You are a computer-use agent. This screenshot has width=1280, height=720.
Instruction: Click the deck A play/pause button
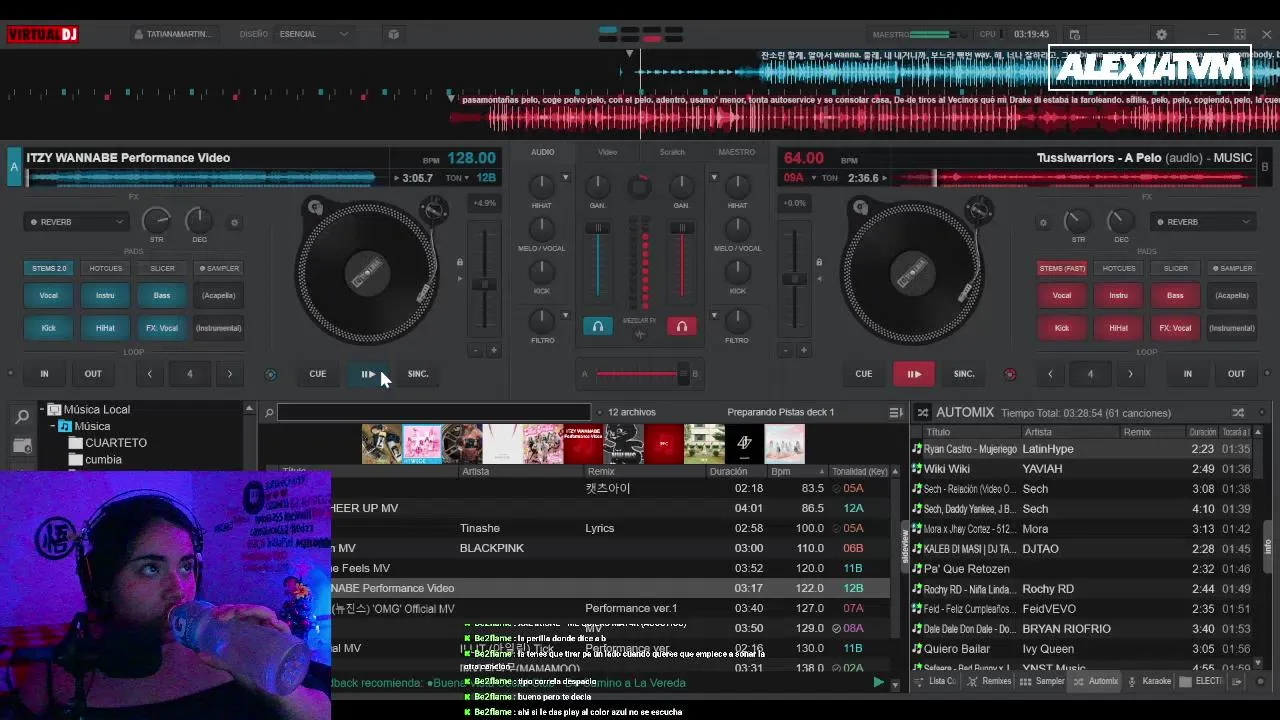click(368, 374)
